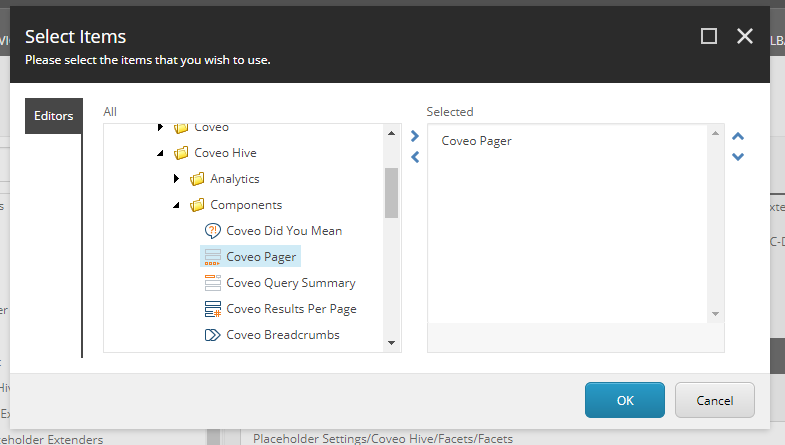Select Coveo Pager in Selected list

click(476, 141)
